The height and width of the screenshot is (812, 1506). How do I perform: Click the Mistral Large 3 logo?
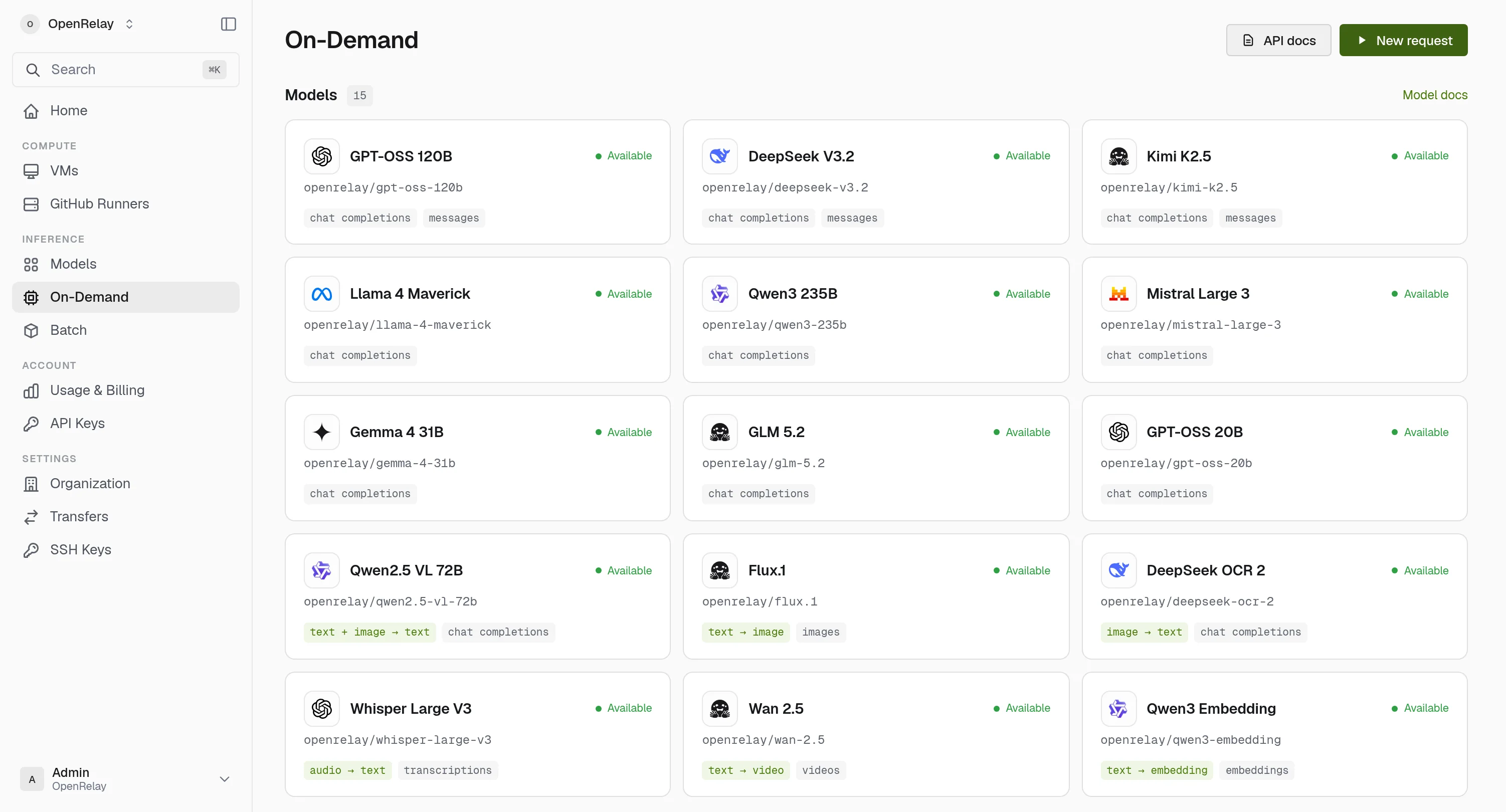1118,294
